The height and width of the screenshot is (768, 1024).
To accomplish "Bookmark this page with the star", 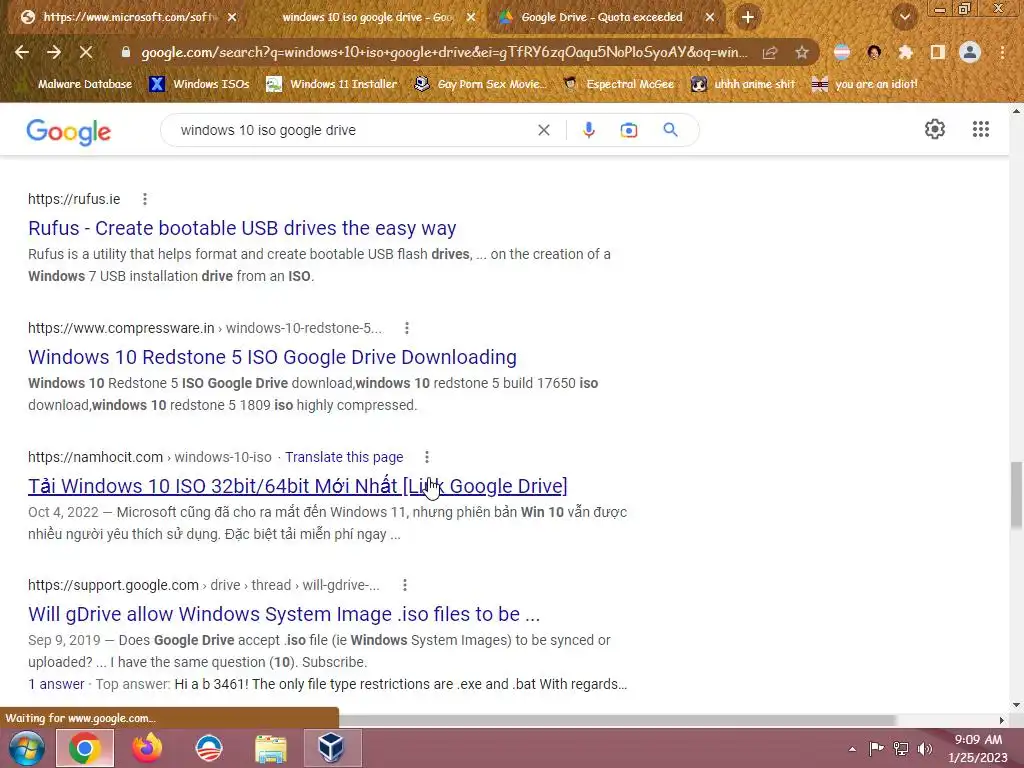I will point(801,52).
